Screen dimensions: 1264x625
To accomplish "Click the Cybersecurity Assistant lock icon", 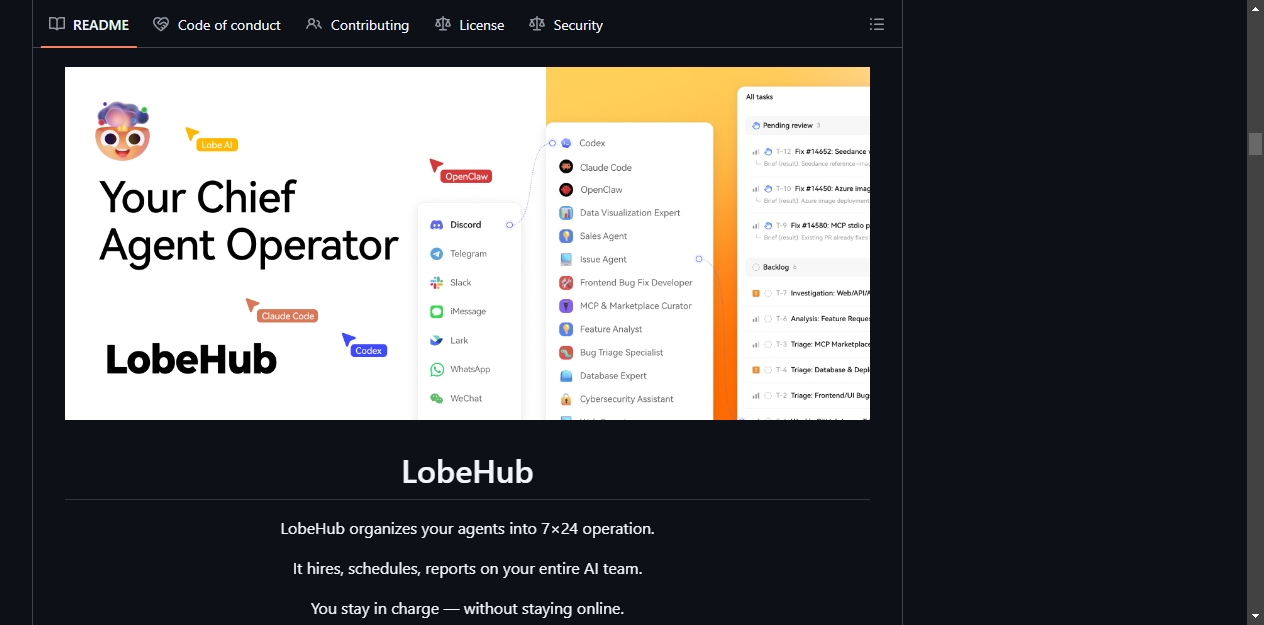I will point(566,399).
